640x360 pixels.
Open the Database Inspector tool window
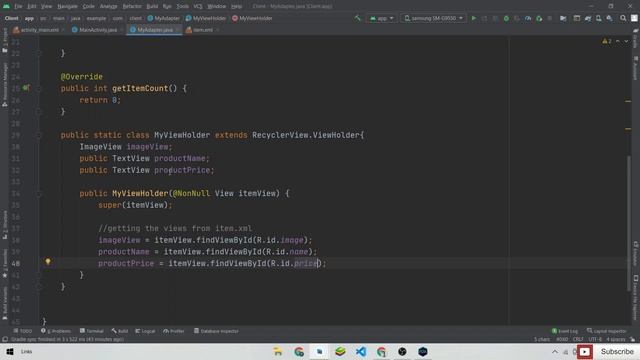click(x=216, y=331)
